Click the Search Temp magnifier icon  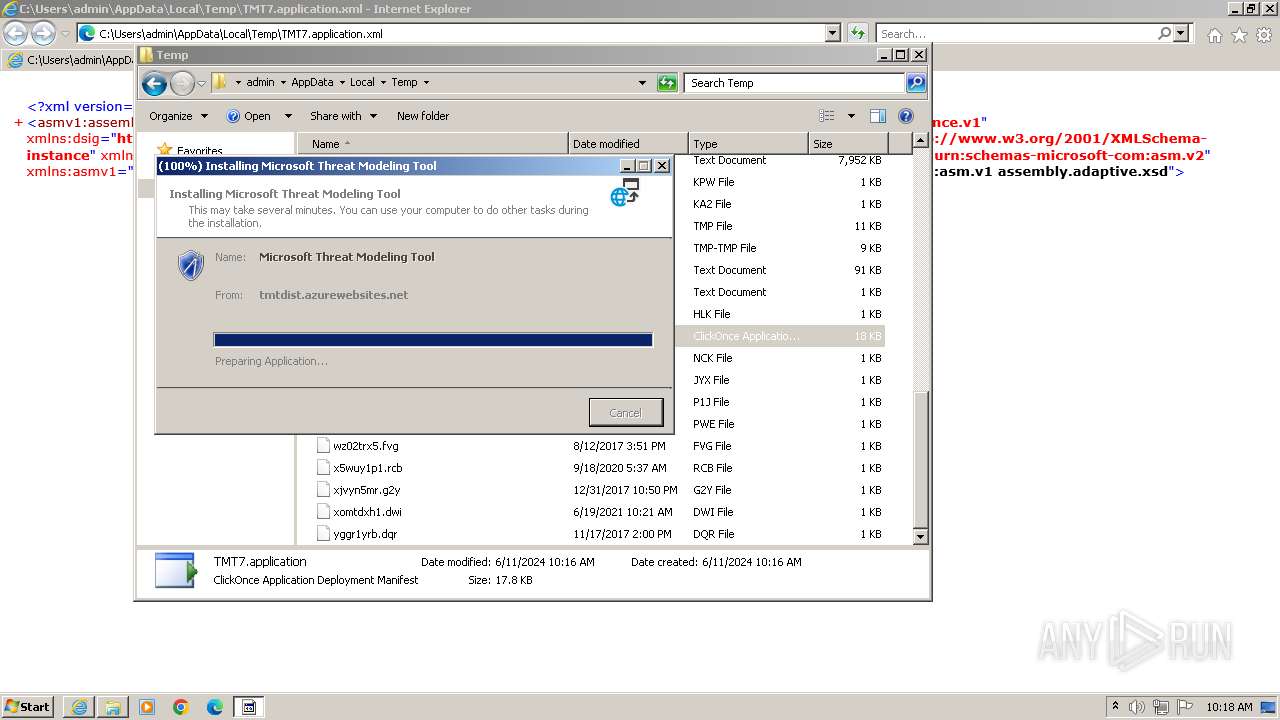click(916, 83)
